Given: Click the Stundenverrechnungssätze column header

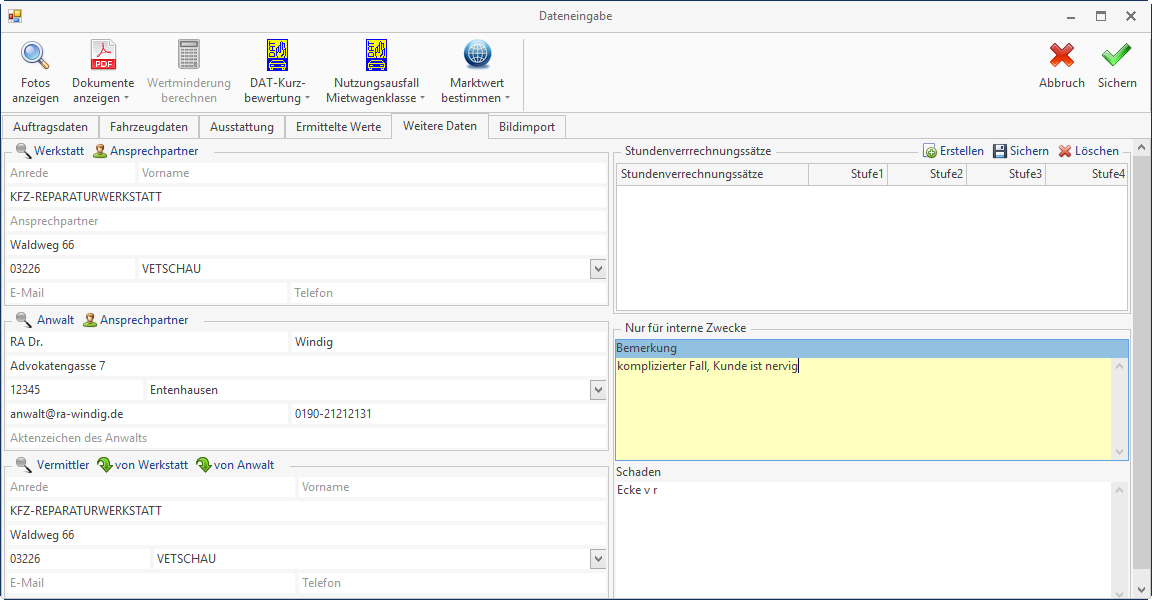Looking at the screenshot, I should [x=713, y=175].
